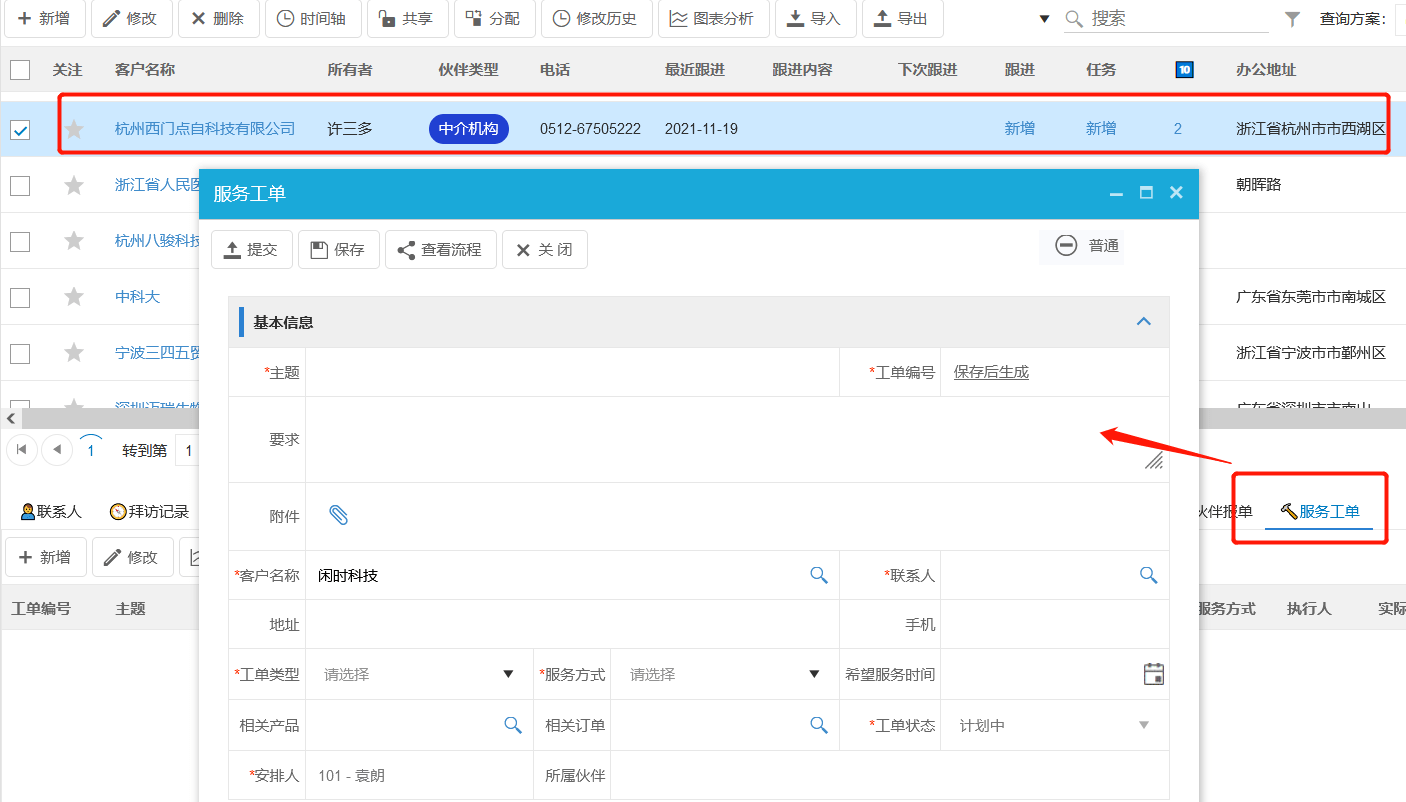Click the 保存 save button

click(x=338, y=249)
